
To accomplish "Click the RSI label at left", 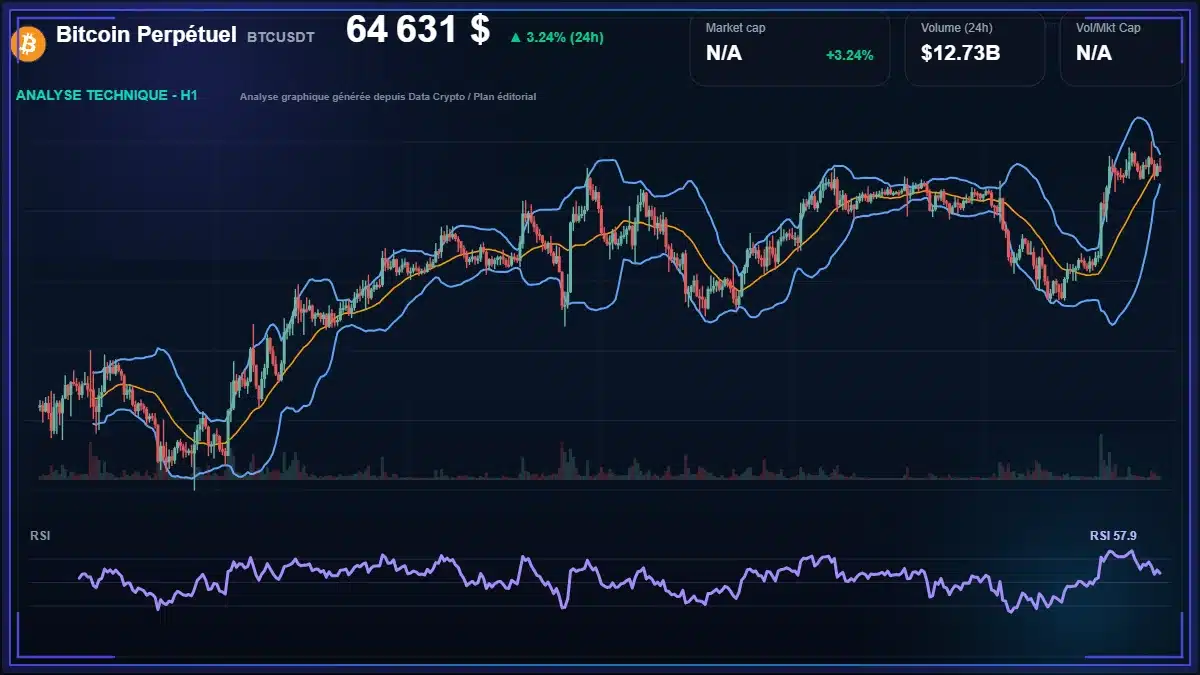I will [41, 536].
